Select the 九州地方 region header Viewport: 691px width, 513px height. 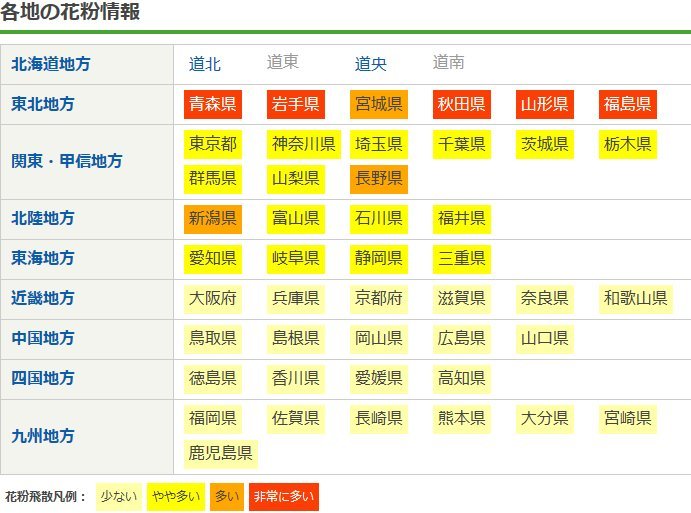(x=42, y=436)
